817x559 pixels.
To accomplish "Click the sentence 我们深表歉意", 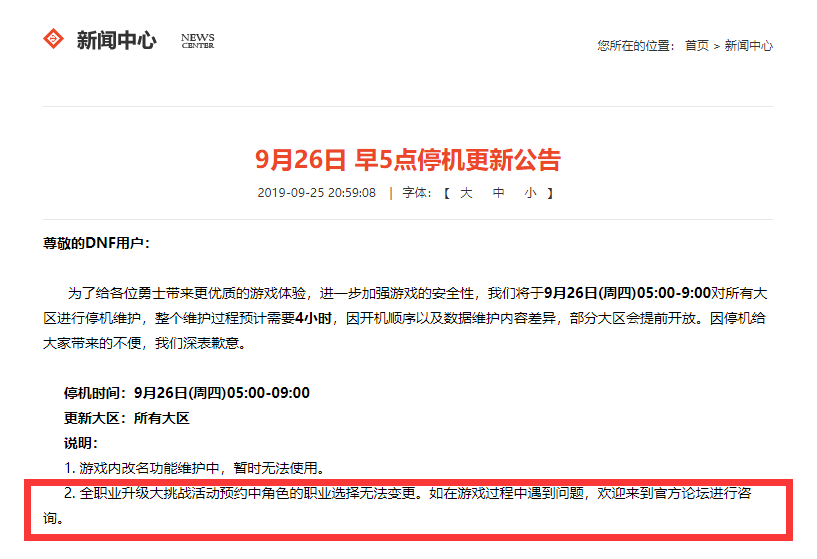I will click(x=200, y=343).
